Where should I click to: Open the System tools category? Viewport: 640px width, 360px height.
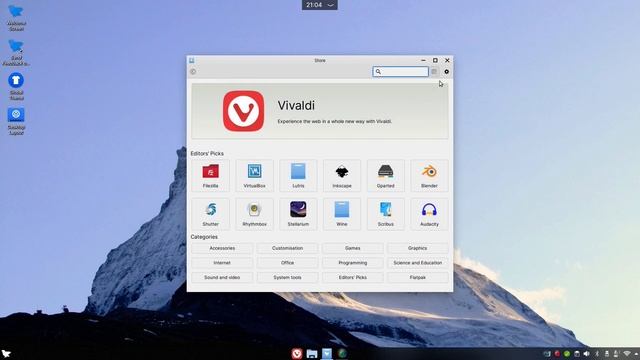point(287,278)
